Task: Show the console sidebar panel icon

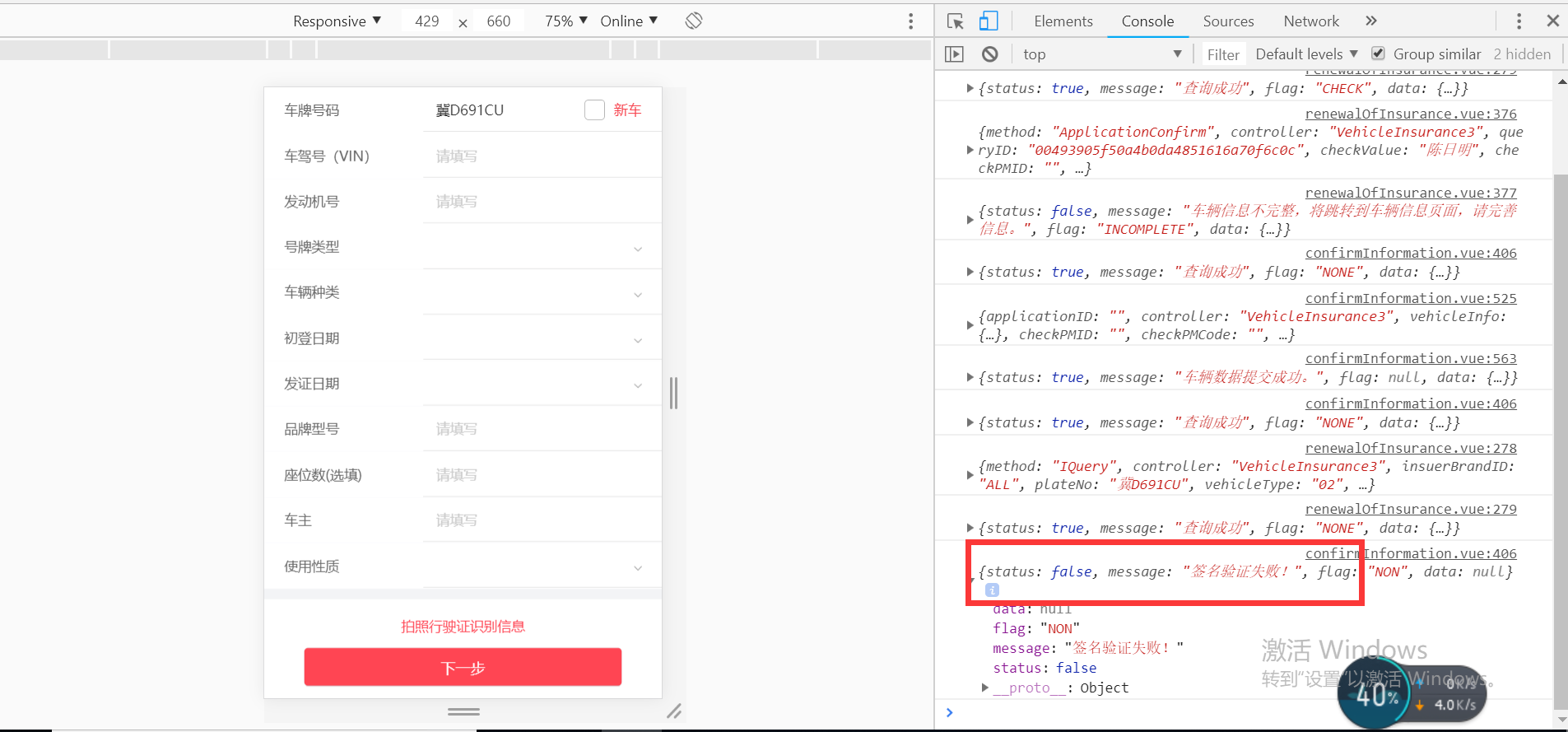Action: 954,54
